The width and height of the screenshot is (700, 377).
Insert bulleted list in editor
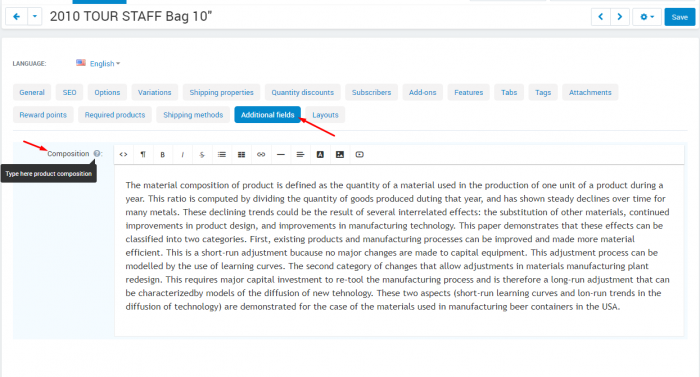coord(221,155)
